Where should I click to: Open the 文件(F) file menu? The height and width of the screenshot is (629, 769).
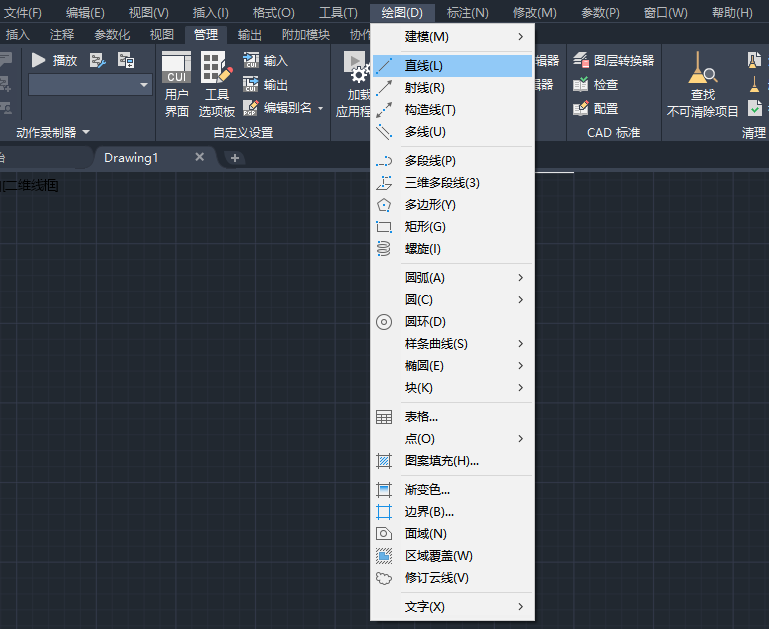[x=23, y=13]
